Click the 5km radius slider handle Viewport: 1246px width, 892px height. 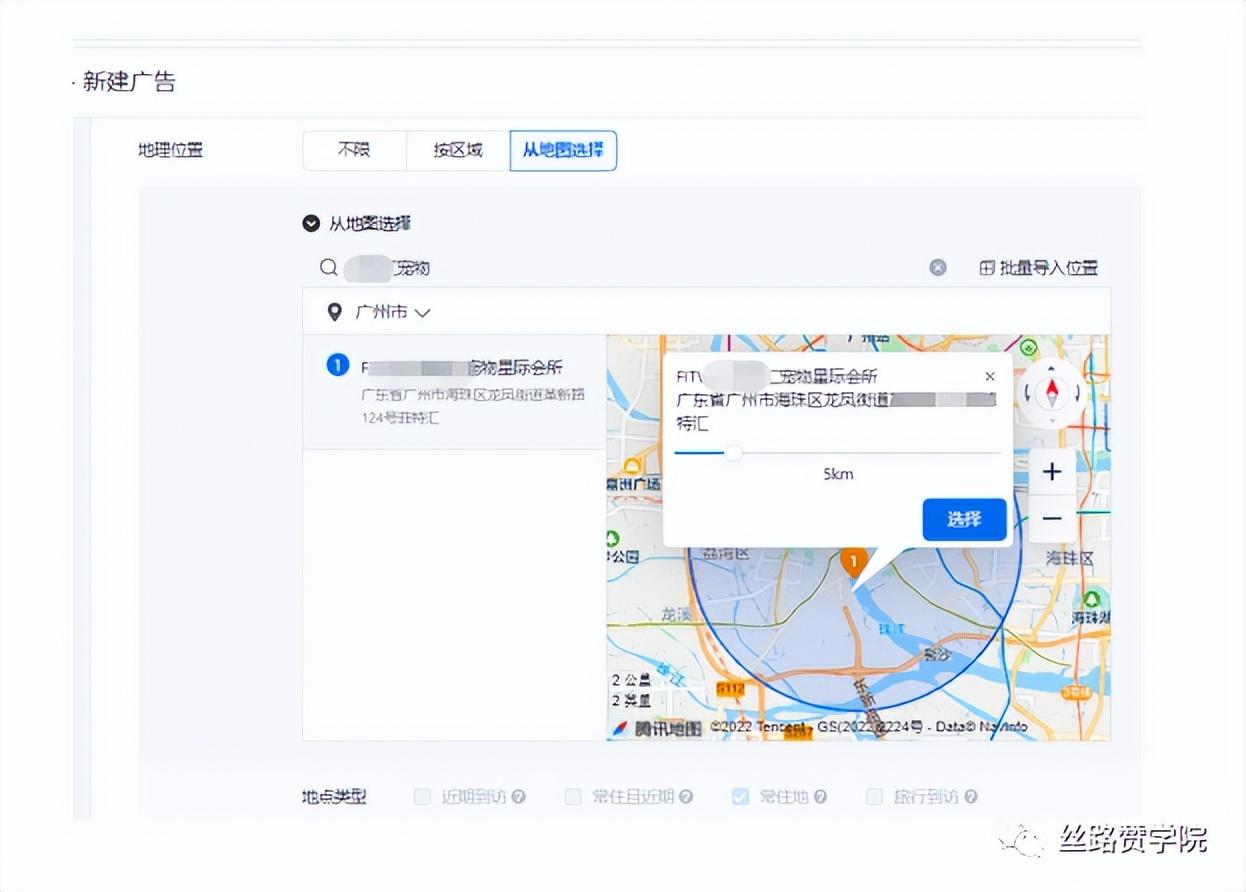(x=734, y=452)
